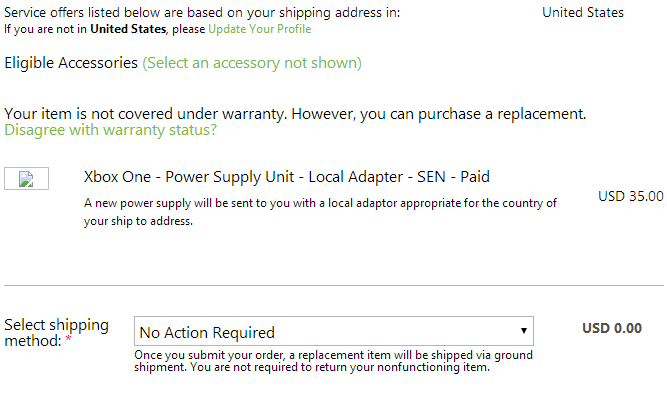
Task: Open 'Select an accessory not shown' link
Action: pyautogui.click(x=252, y=63)
